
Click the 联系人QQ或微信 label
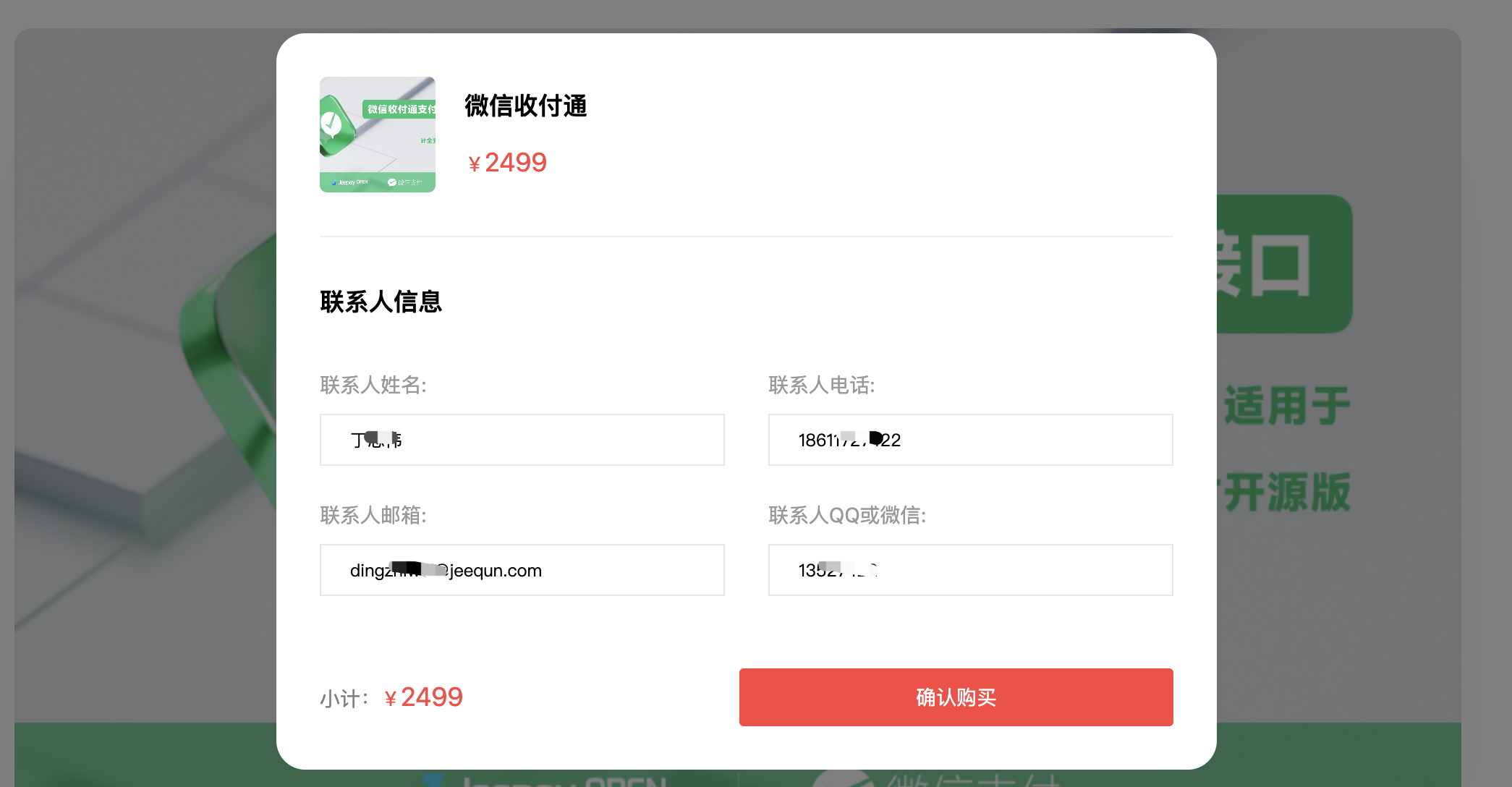tap(847, 515)
